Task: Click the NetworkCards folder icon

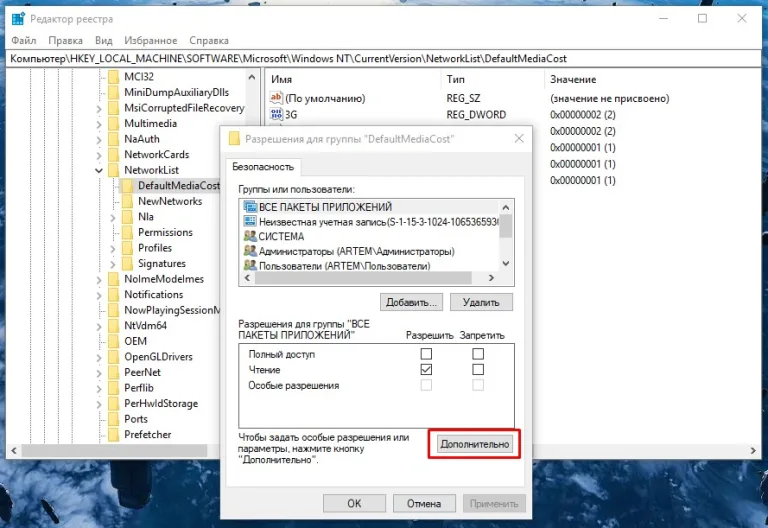Action: (114, 155)
